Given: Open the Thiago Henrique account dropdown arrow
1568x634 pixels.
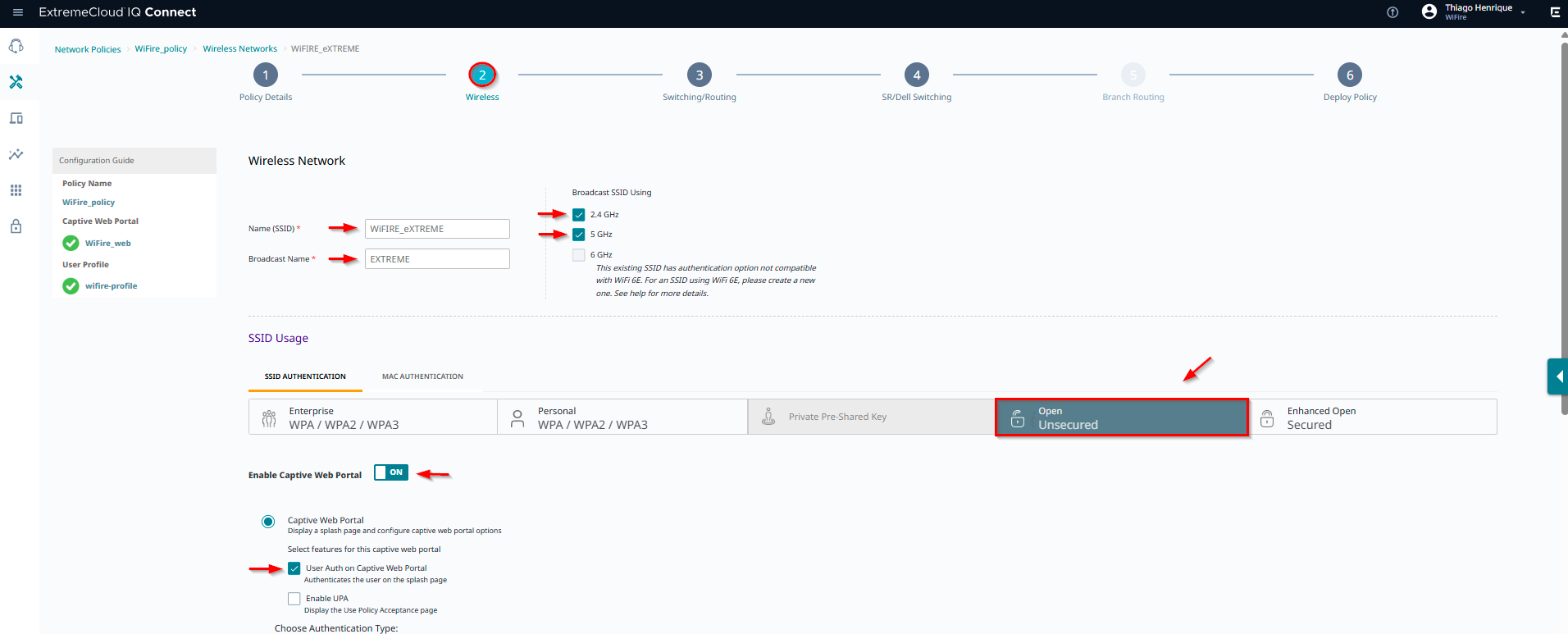Looking at the screenshot, I should point(1523,12).
